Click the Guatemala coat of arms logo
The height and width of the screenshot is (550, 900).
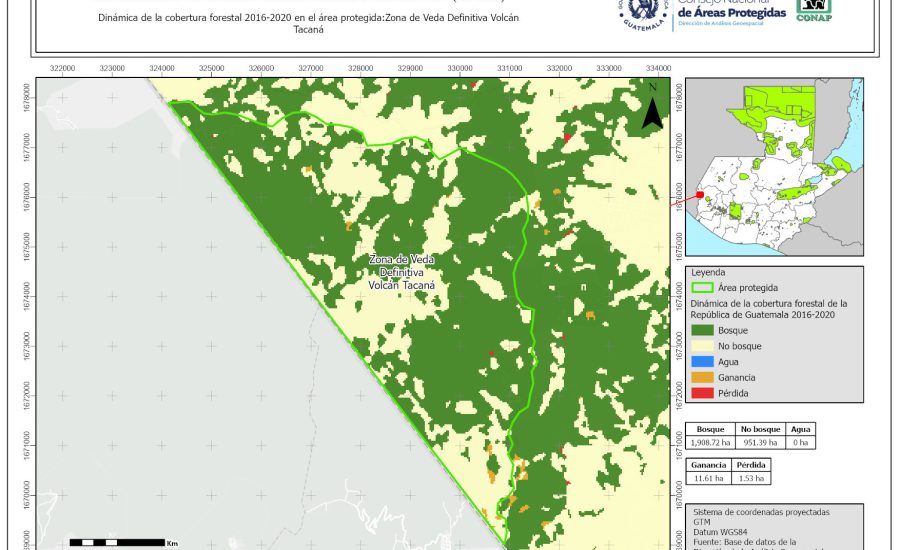tap(647, 13)
